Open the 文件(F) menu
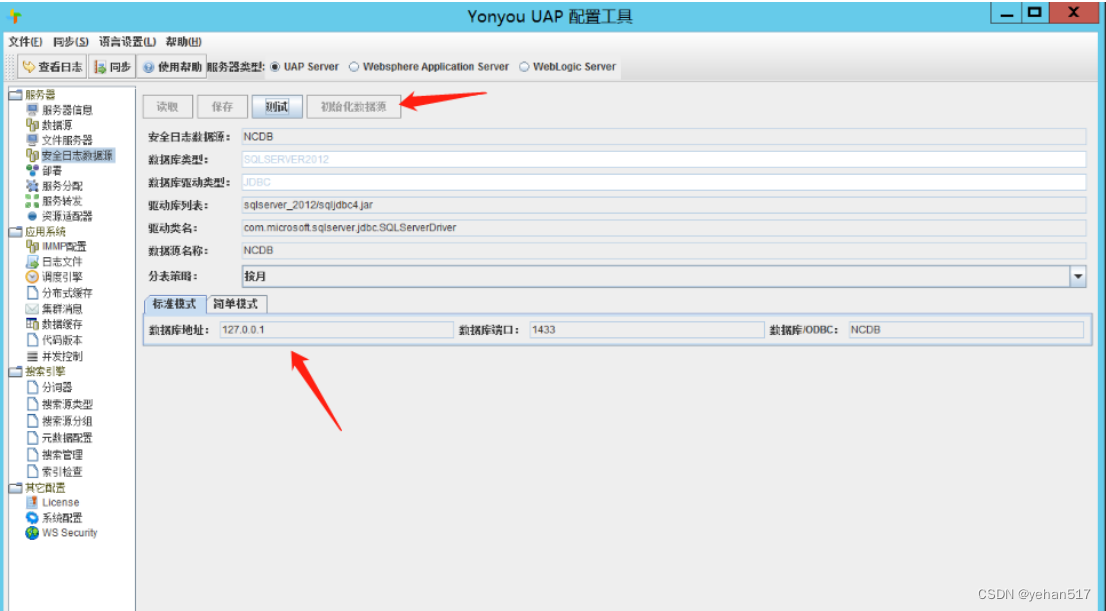Screen dimensions: 1106x611 click(x=25, y=42)
